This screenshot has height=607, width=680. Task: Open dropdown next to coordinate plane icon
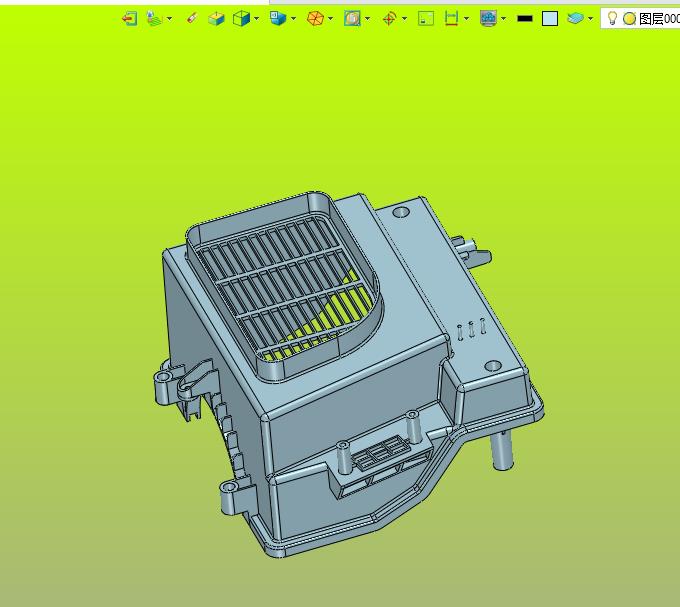169,19
